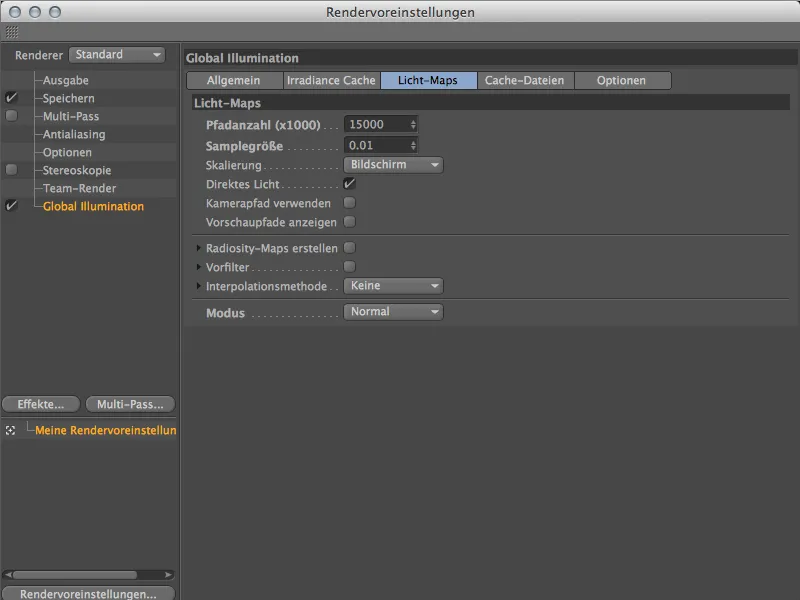The width and height of the screenshot is (800, 600).
Task: Select Ausgabe in the settings tree
Action: click(65, 80)
